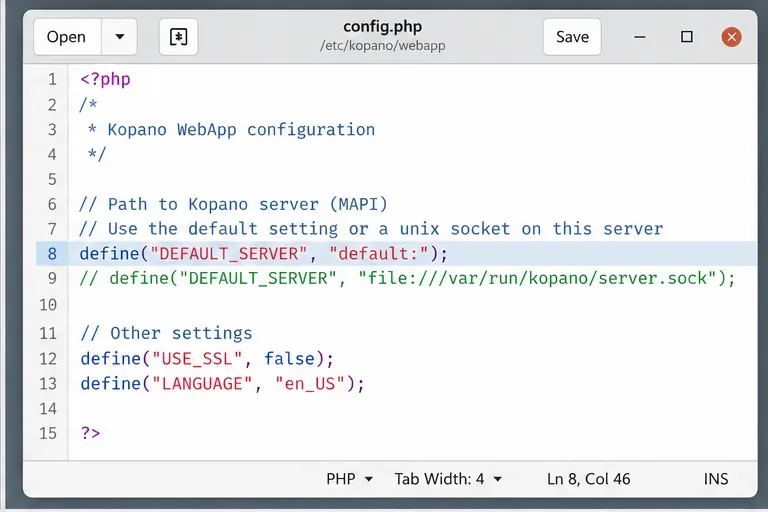This screenshot has height=512, width=768.
Task: Click the "LANGUAGE" string
Action: pos(202,384)
